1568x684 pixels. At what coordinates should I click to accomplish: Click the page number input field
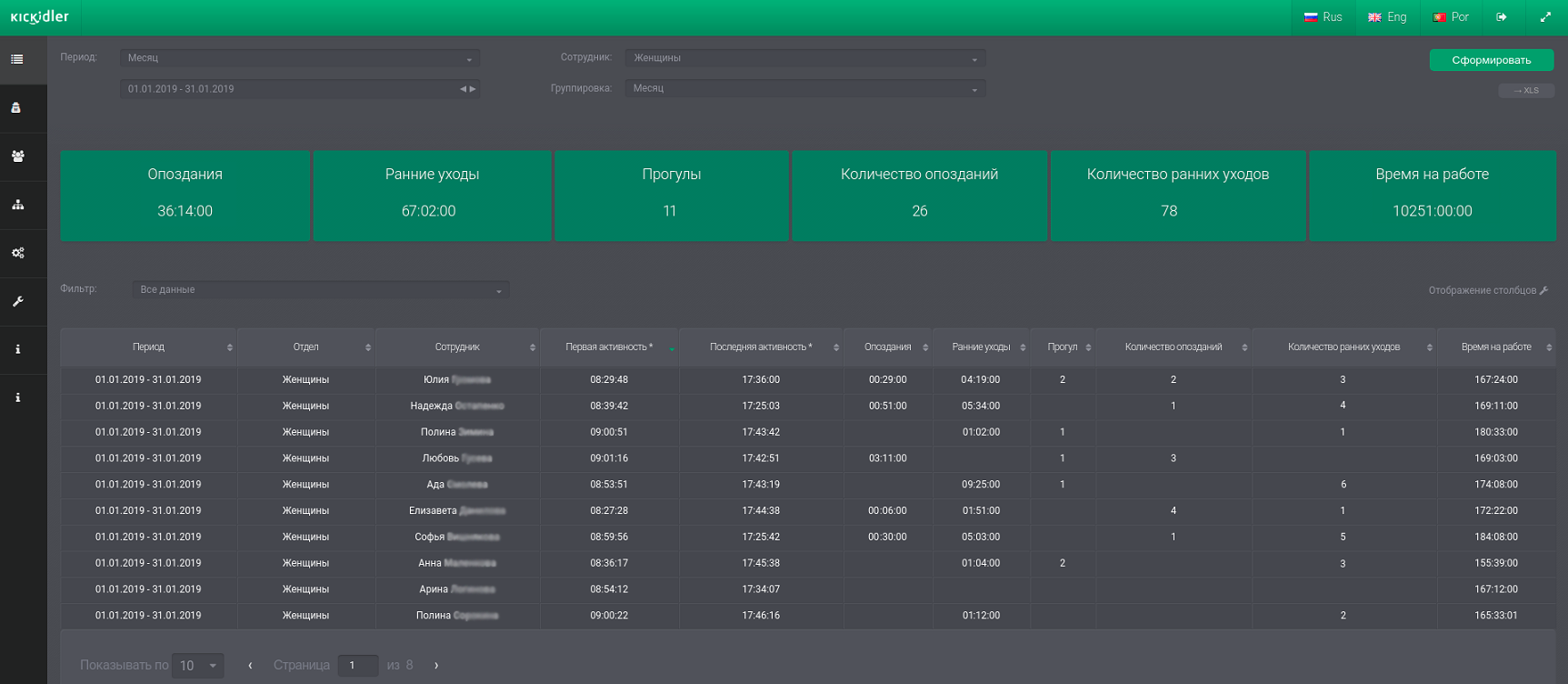coord(357,666)
